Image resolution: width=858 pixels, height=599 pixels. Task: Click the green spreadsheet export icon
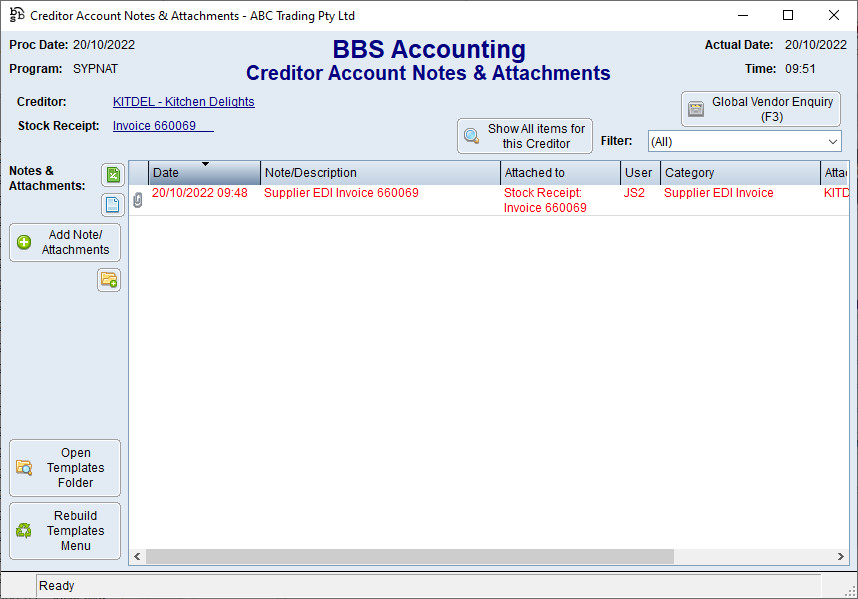113,175
